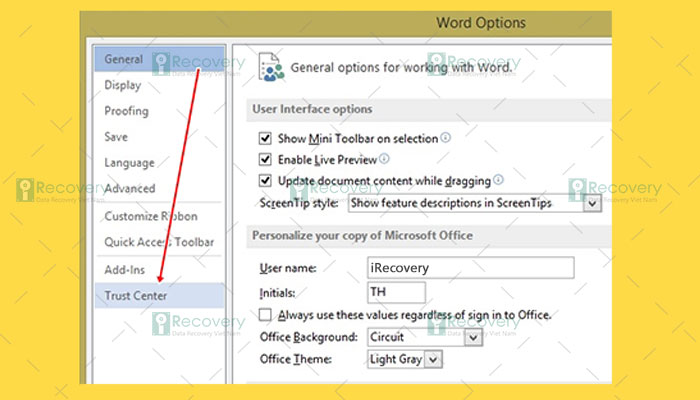Open the Save options category
This screenshot has width=700, height=400.
pyautogui.click(x=159, y=137)
